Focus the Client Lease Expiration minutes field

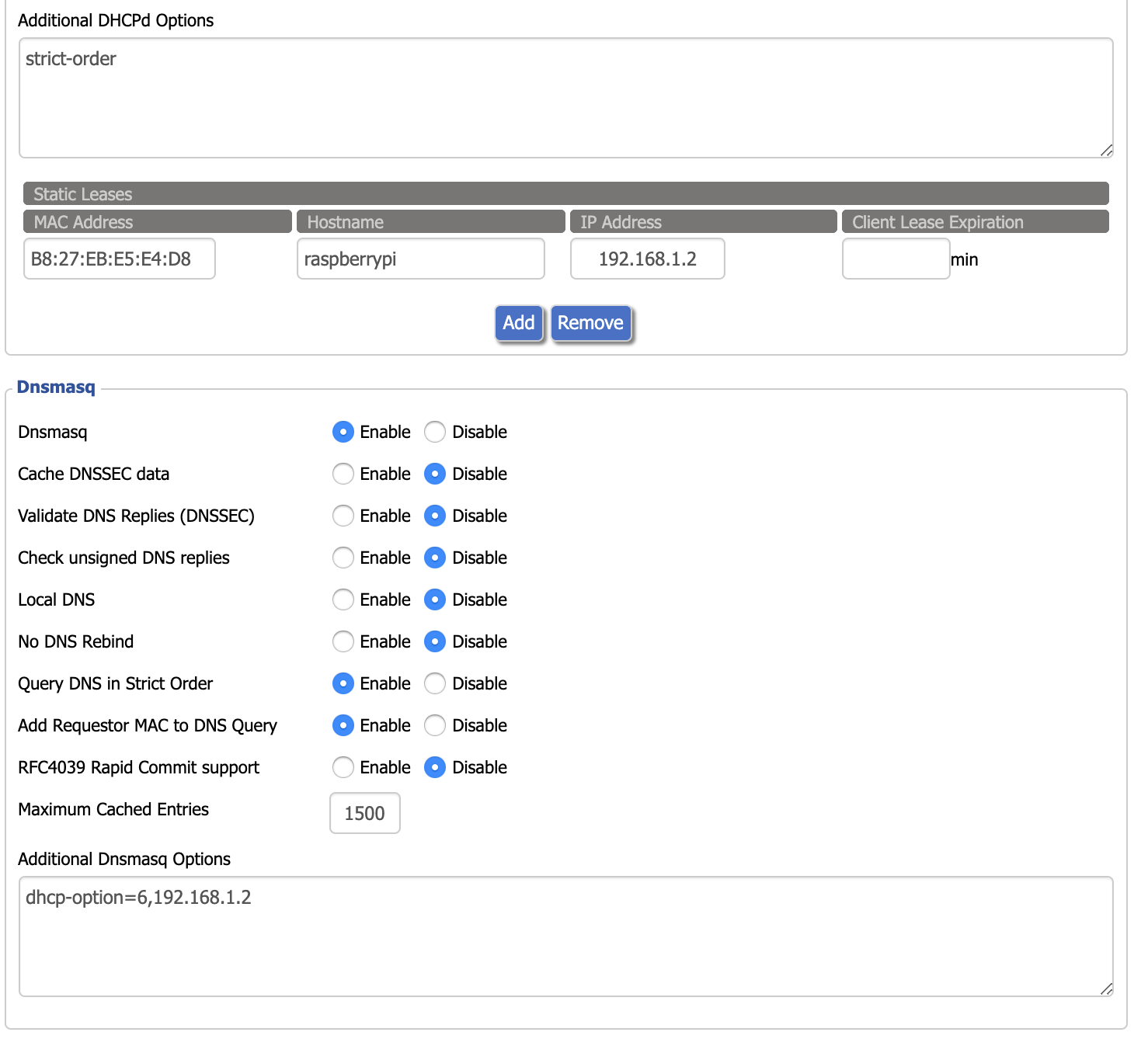click(896, 259)
